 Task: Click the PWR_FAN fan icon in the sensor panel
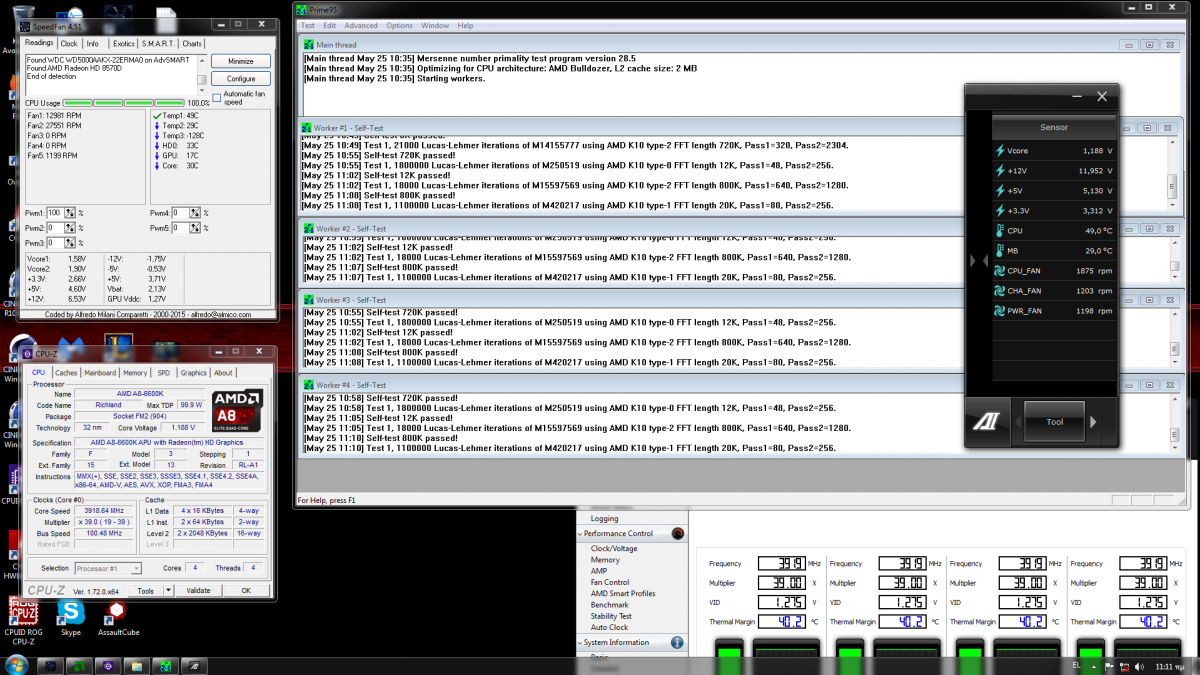point(1000,311)
